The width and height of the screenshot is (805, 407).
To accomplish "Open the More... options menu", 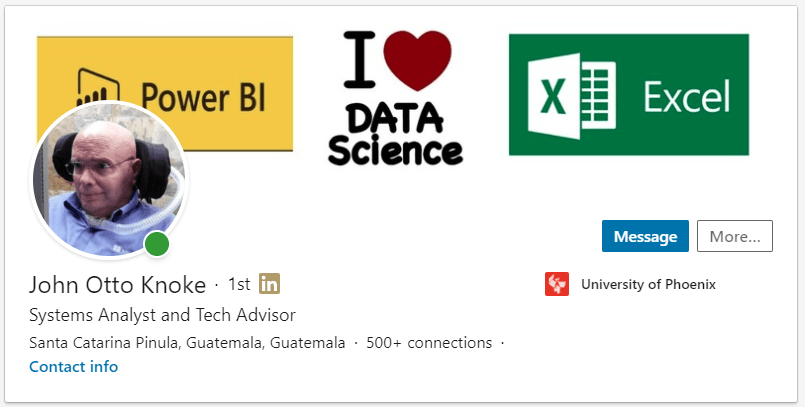I will [x=734, y=236].
